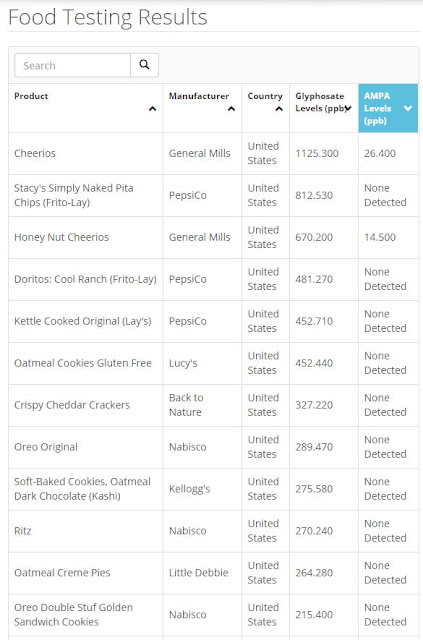Select the Product column header label
Image resolution: width=423 pixels, height=640 pixels.
click(31, 96)
